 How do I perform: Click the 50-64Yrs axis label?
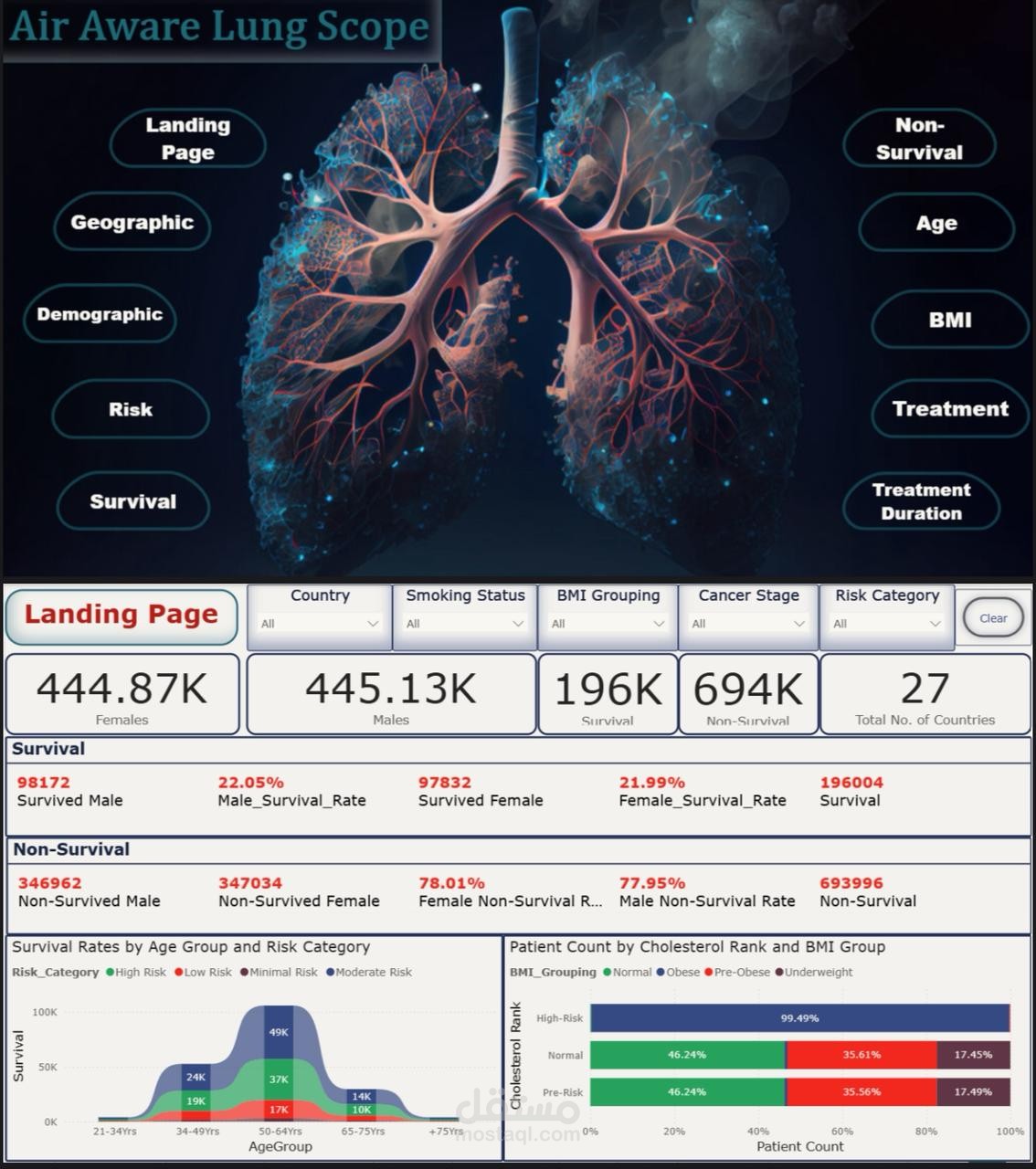point(280,1131)
